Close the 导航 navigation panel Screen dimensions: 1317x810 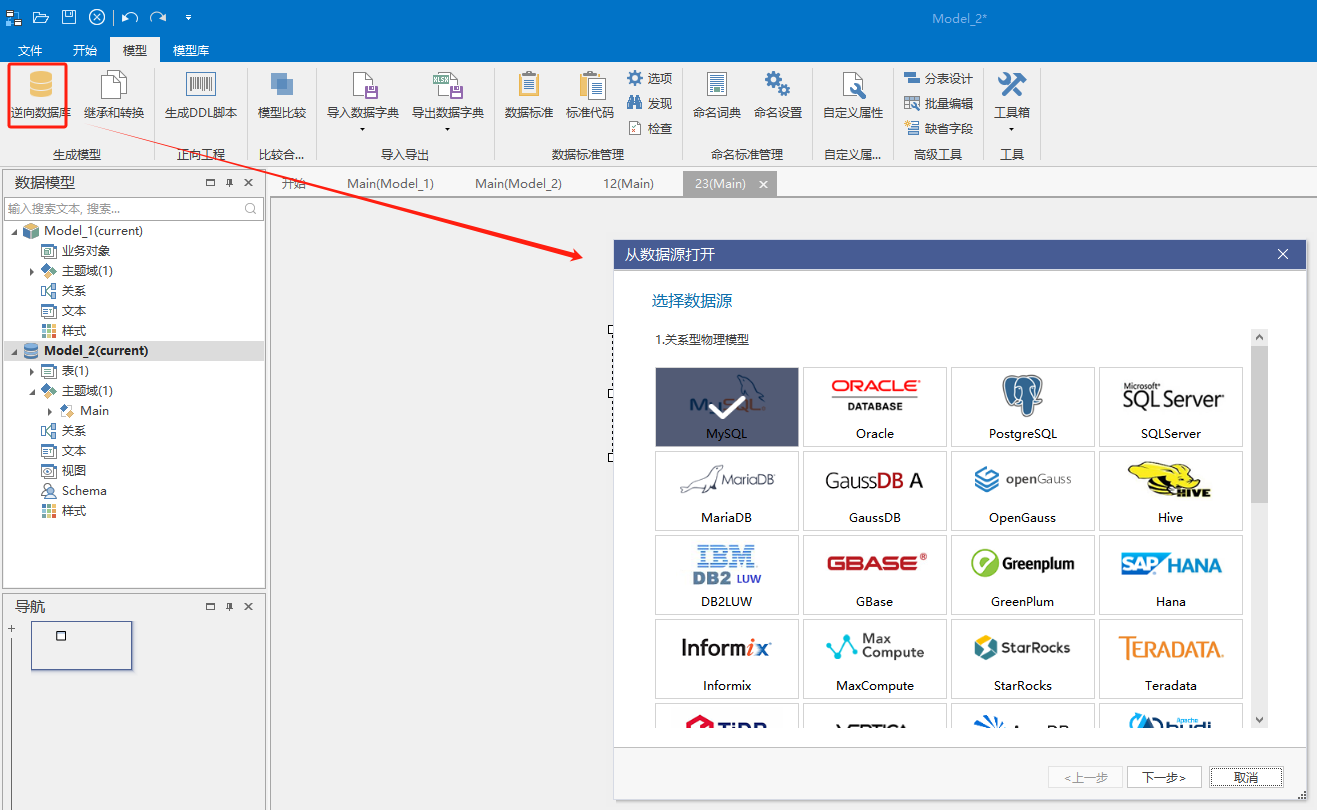point(249,607)
